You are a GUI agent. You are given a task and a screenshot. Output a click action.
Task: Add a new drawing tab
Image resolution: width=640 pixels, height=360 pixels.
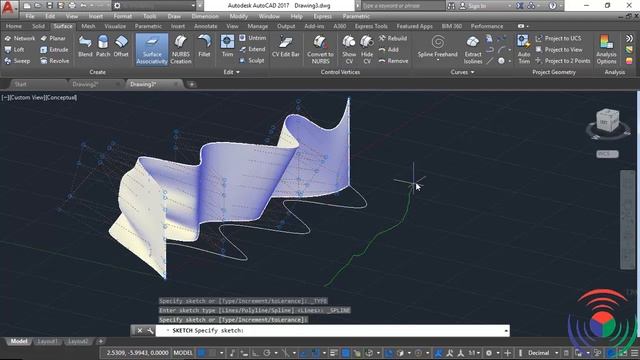point(191,84)
